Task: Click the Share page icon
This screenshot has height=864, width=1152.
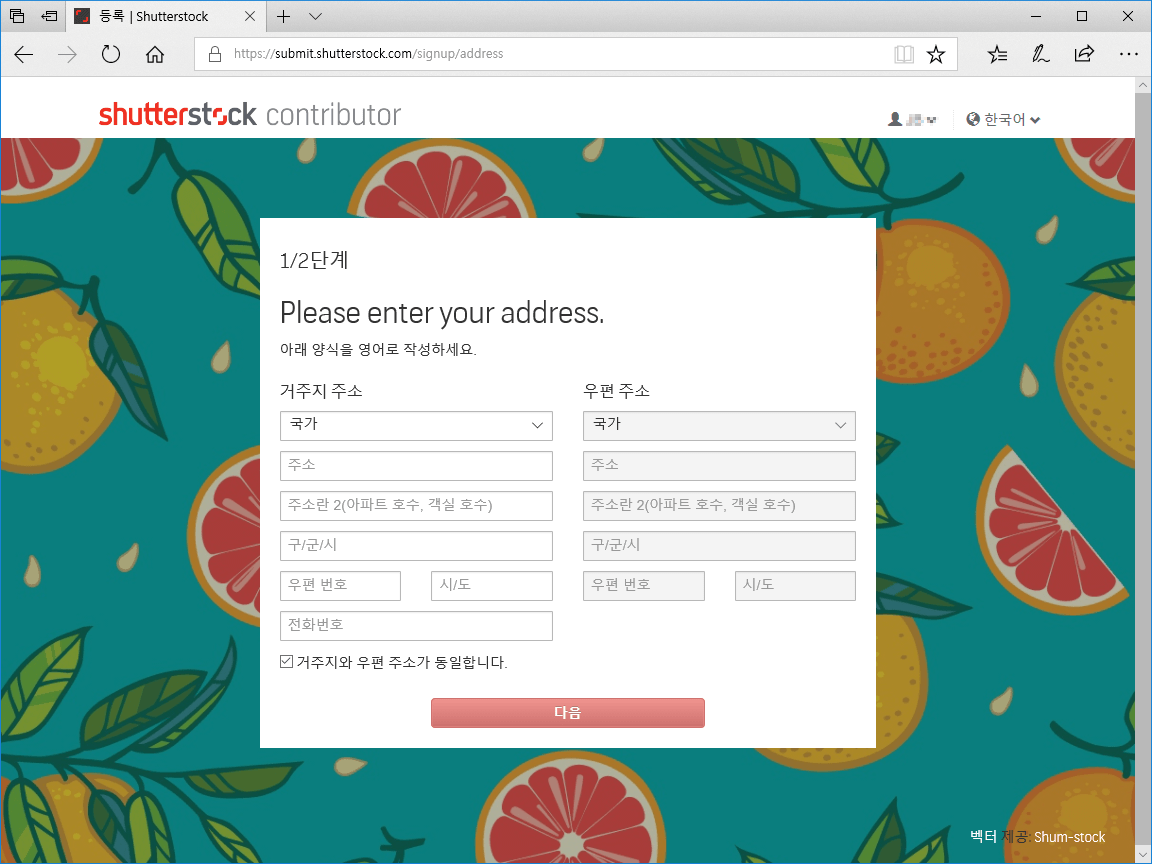Action: (x=1084, y=54)
